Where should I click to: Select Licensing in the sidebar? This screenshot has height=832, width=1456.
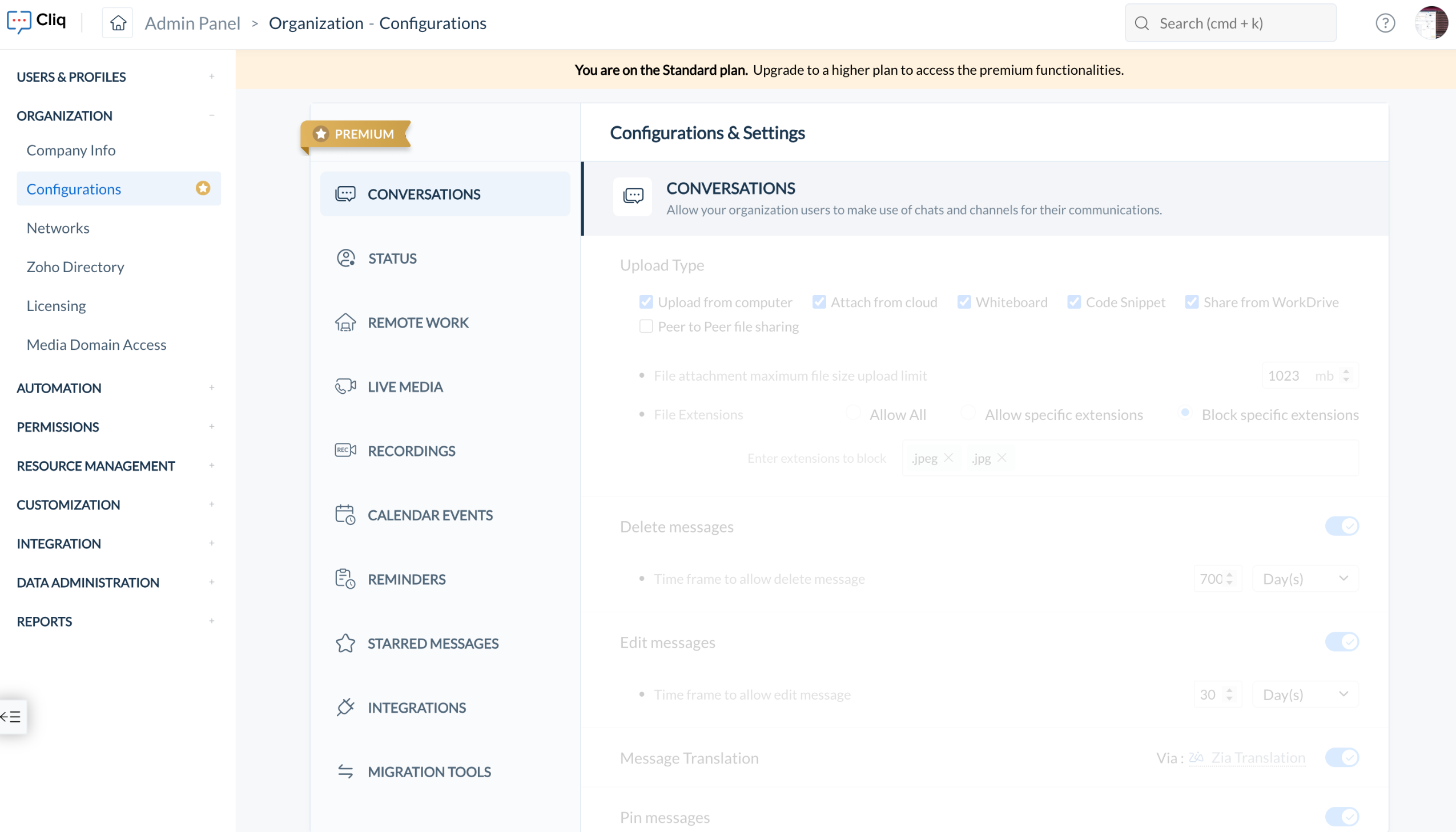56,306
